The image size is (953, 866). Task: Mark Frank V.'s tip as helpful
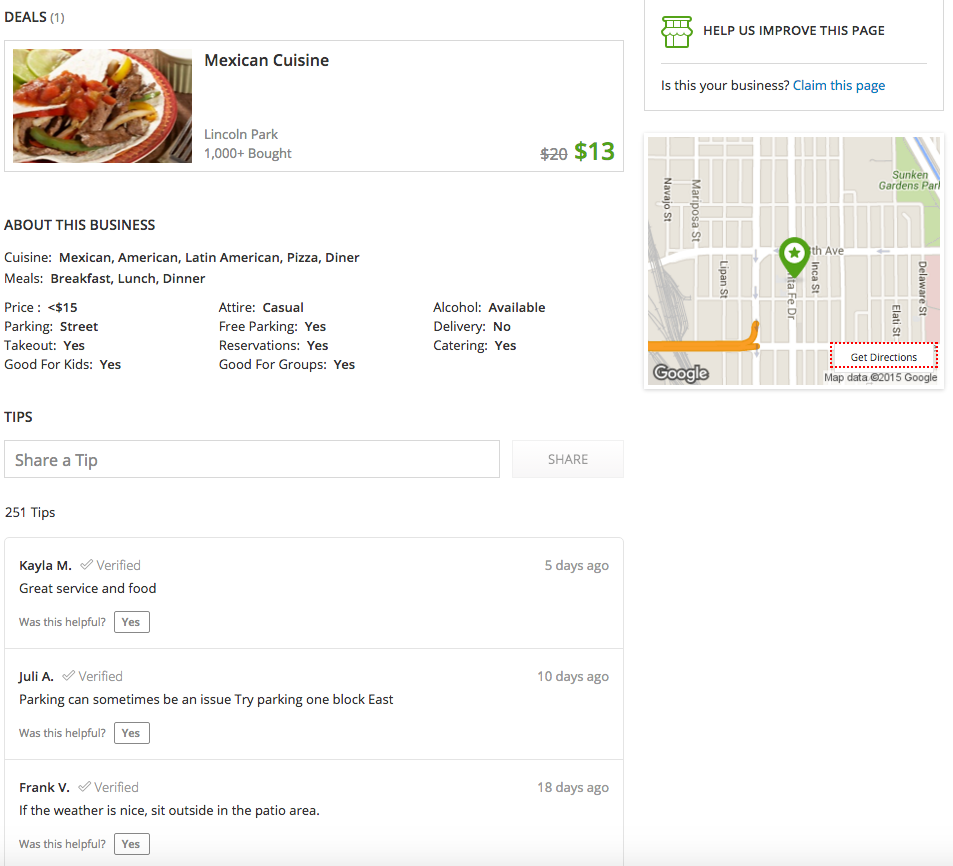point(131,844)
